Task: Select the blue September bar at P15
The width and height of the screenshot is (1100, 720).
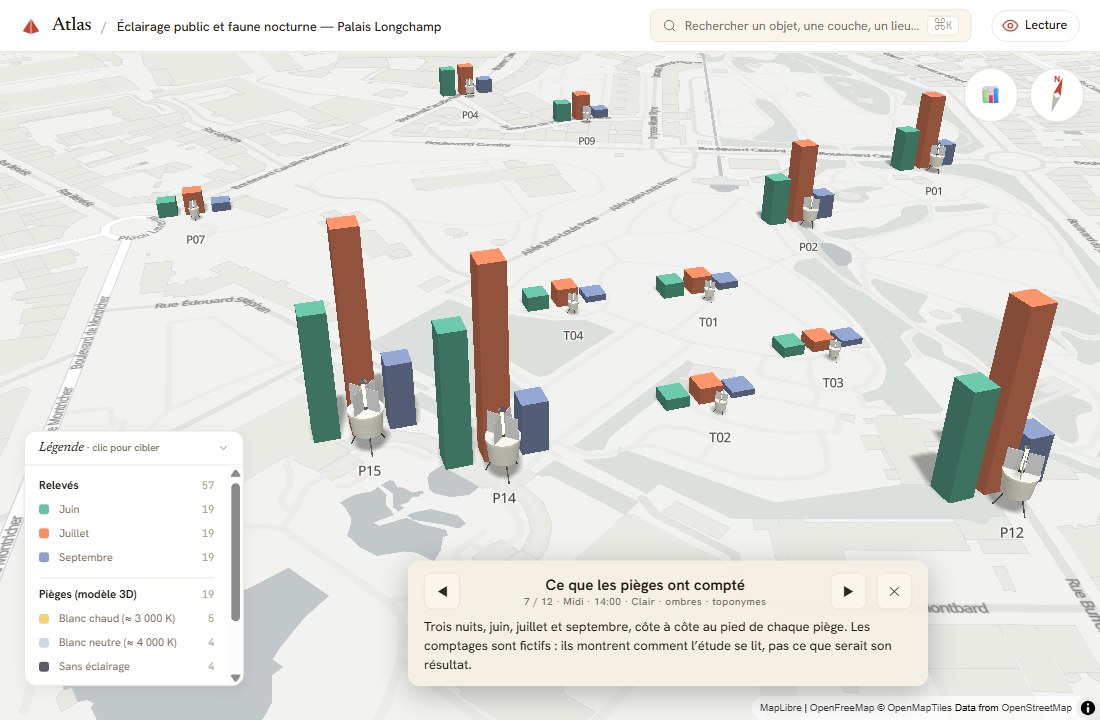Action: click(398, 388)
